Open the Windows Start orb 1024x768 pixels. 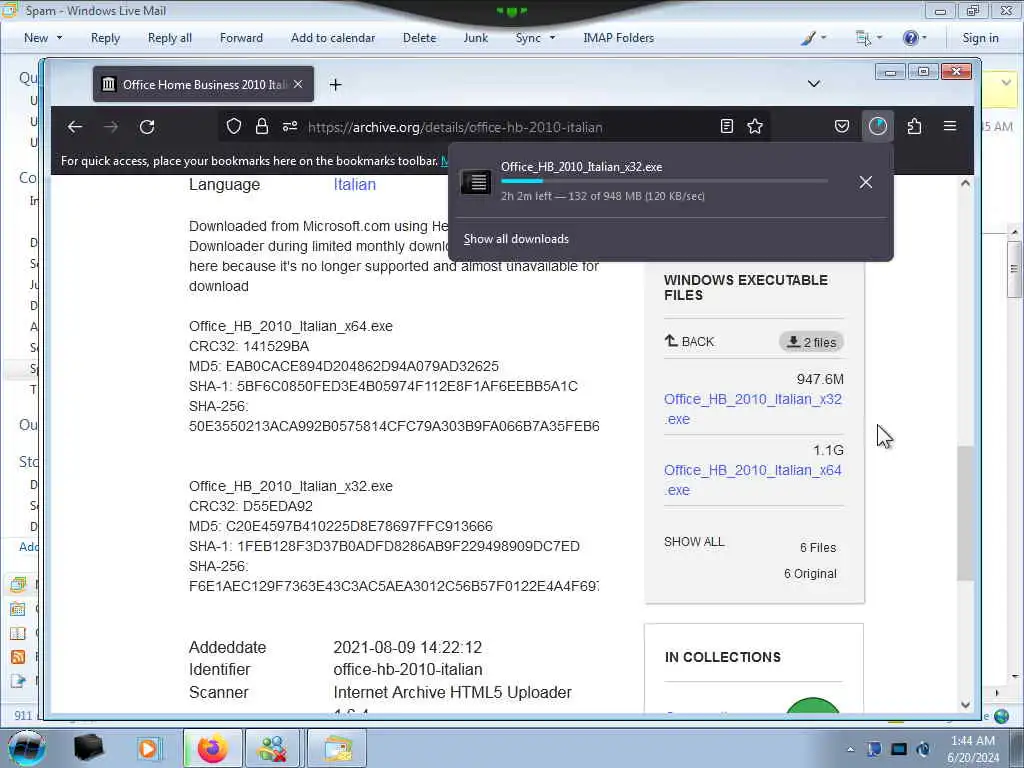coord(27,748)
